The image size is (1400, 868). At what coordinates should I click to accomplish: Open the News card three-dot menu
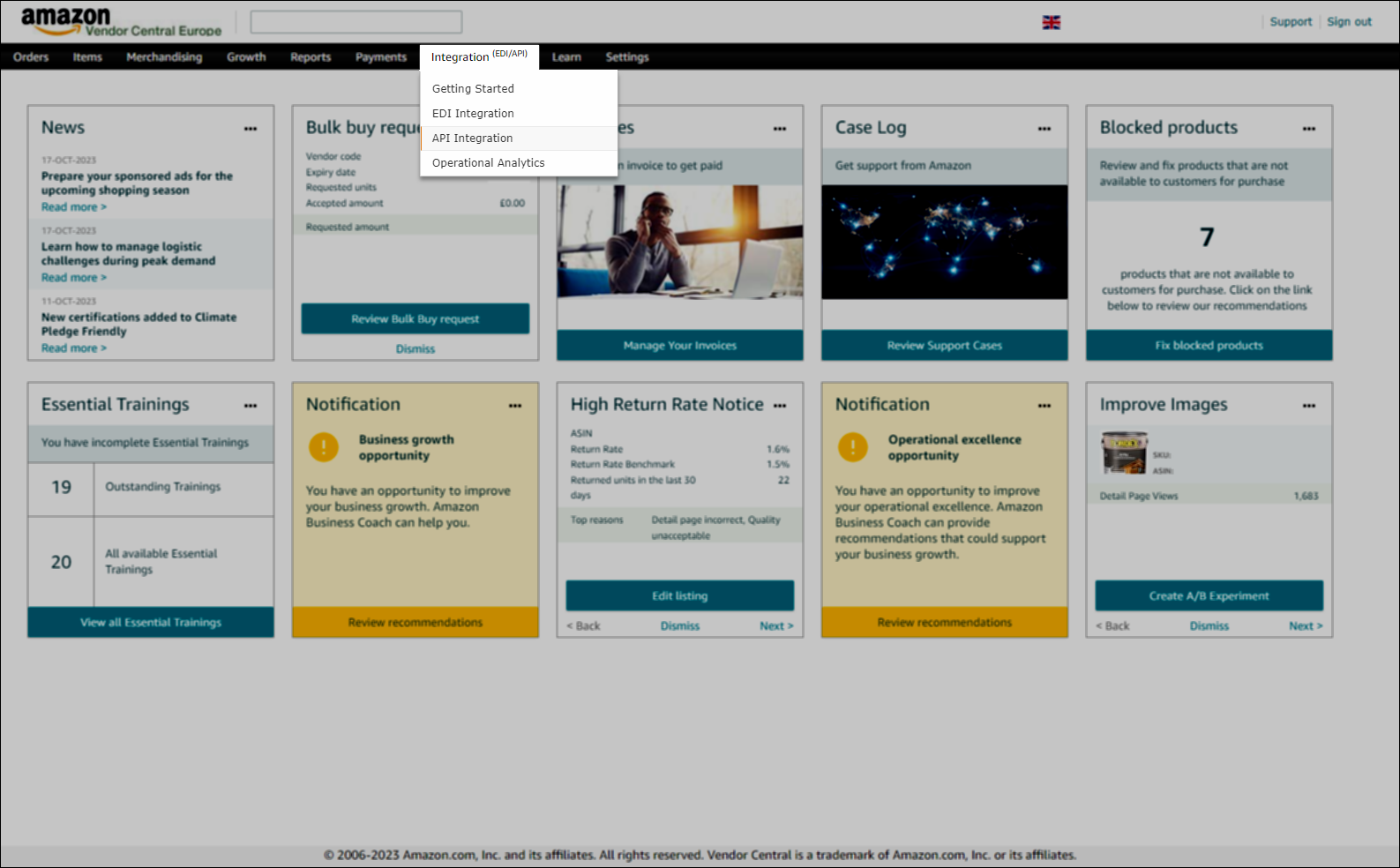coord(251,129)
